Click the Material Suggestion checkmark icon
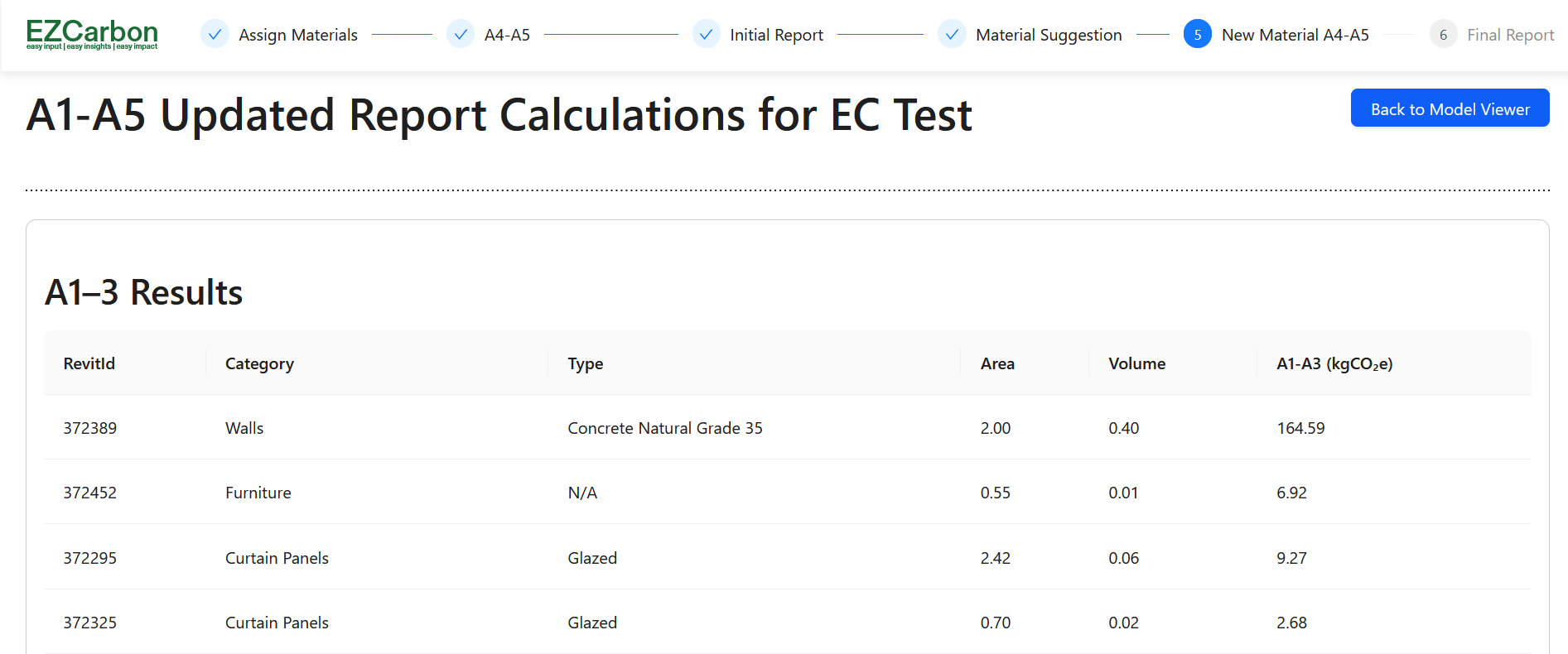Viewport: 1568px width, 654px height. (952, 34)
